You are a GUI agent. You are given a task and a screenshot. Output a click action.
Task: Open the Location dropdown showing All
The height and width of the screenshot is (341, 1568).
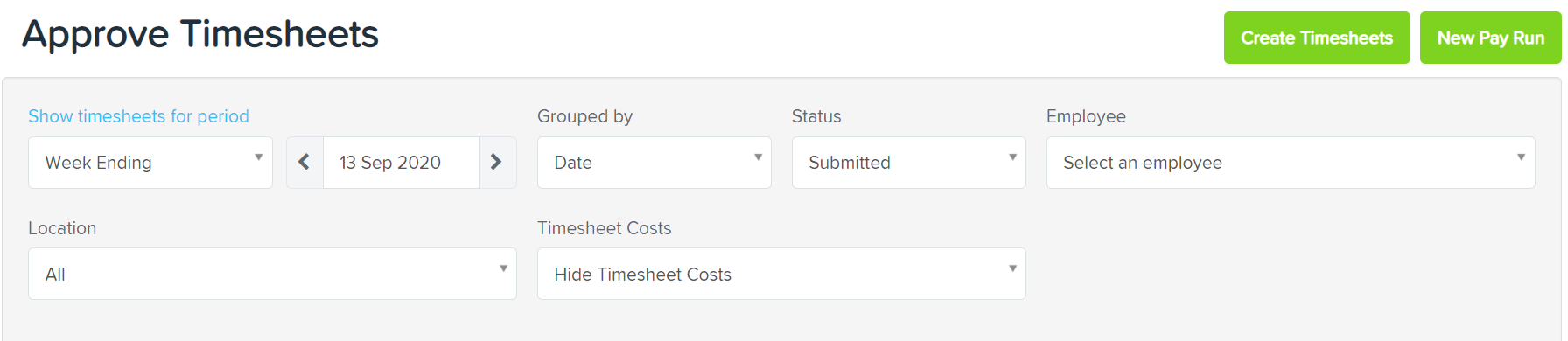[272, 274]
